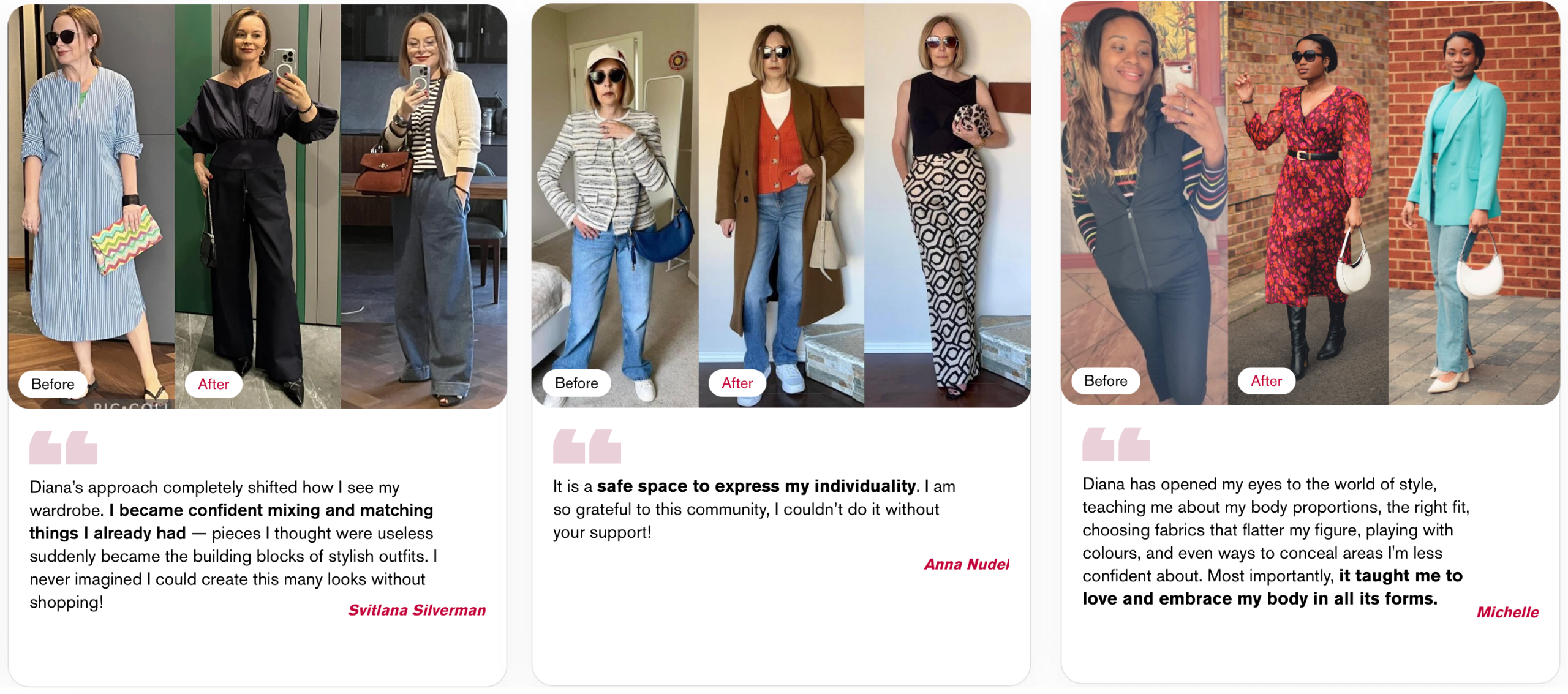Open the navy blouse mirror selfie photo
1568x694 pixels.
pyautogui.click(x=258, y=206)
